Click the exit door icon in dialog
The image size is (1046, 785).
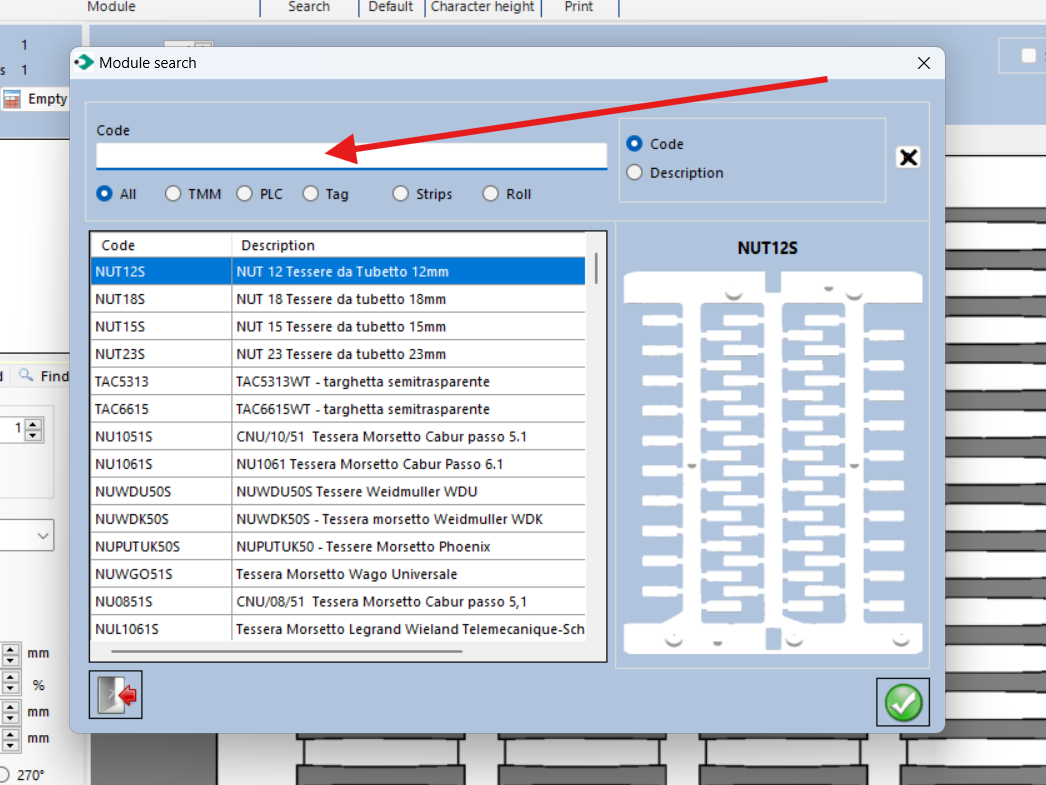[116, 695]
